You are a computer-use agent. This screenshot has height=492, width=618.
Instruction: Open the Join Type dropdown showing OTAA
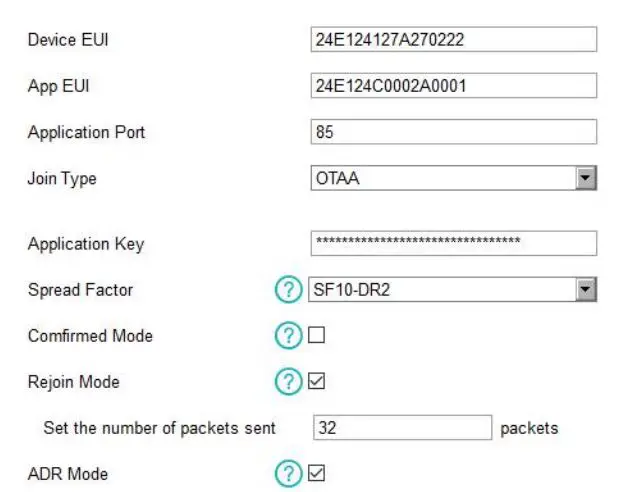pos(454,179)
